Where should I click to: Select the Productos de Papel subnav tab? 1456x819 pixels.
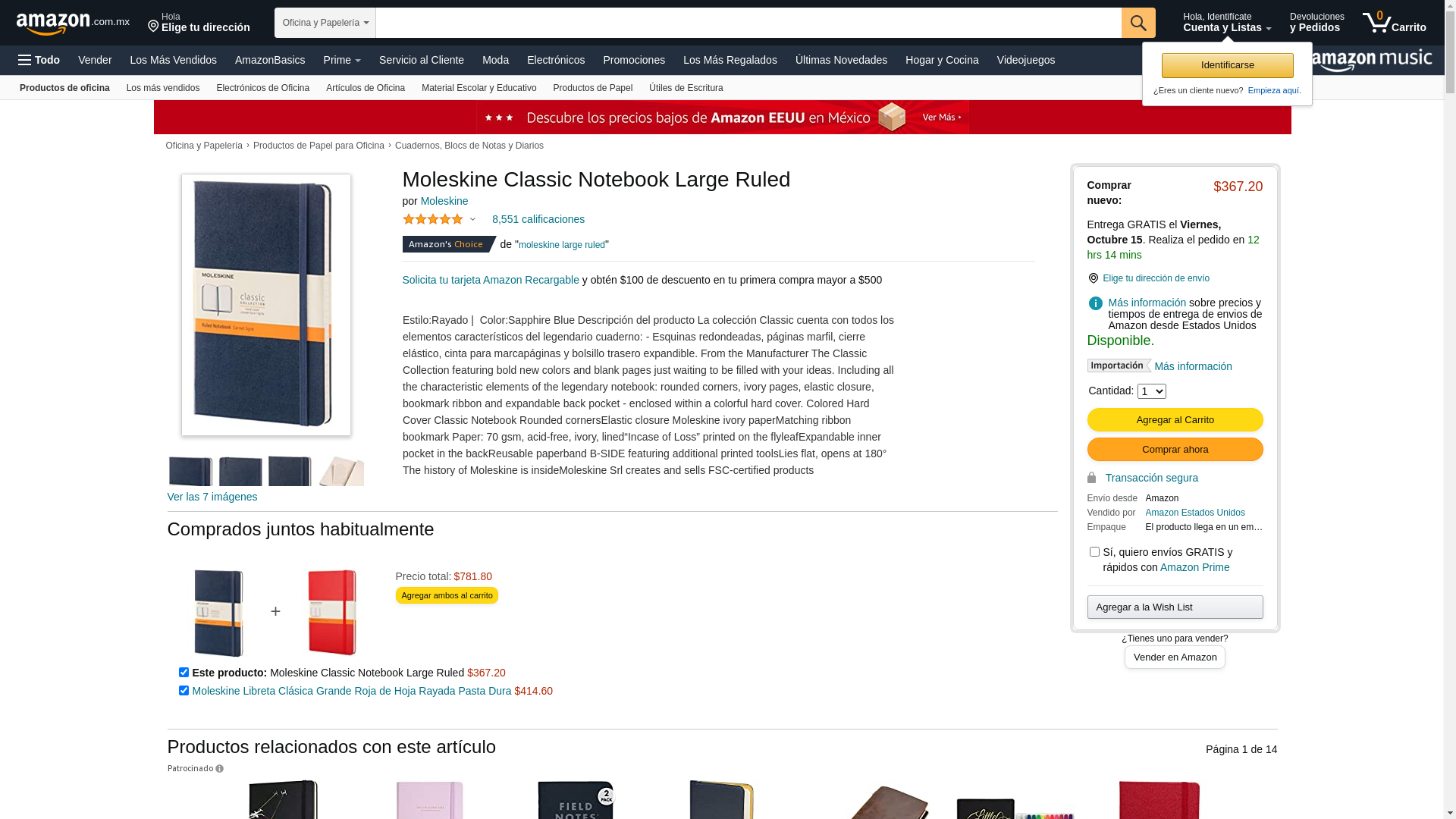pos(592,88)
